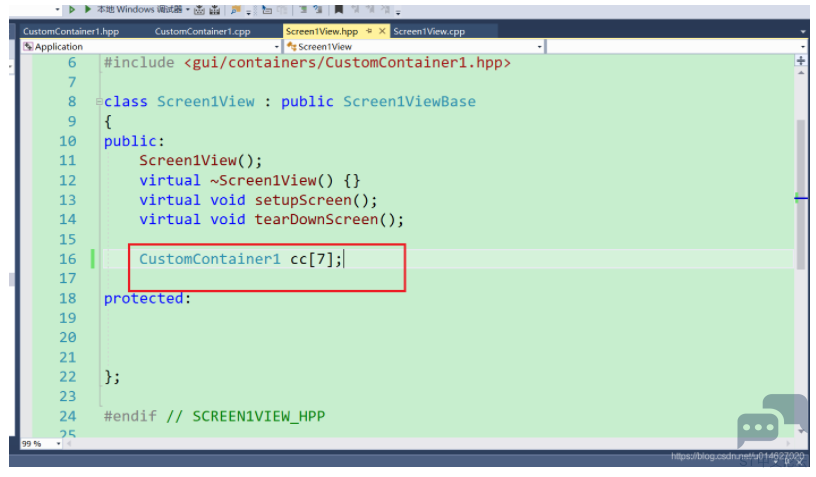Open the Application scope dropdown
This screenshot has height=477, width=816.
tap(277, 47)
